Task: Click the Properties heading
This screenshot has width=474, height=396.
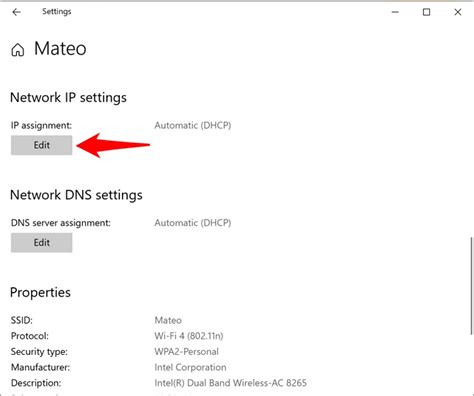Action: pyautogui.click(x=40, y=293)
